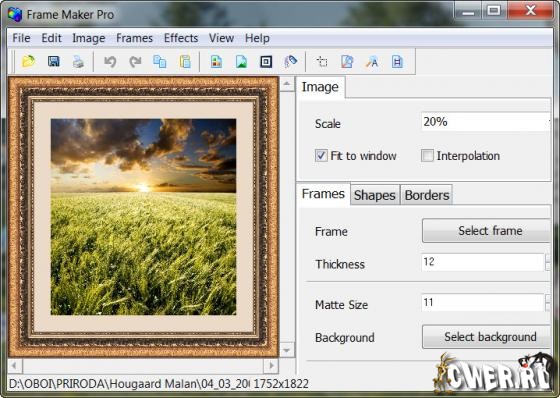This screenshot has height=398, width=560.
Task: Click the Thickness field showing 12
Action: pyautogui.click(x=482, y=262)
